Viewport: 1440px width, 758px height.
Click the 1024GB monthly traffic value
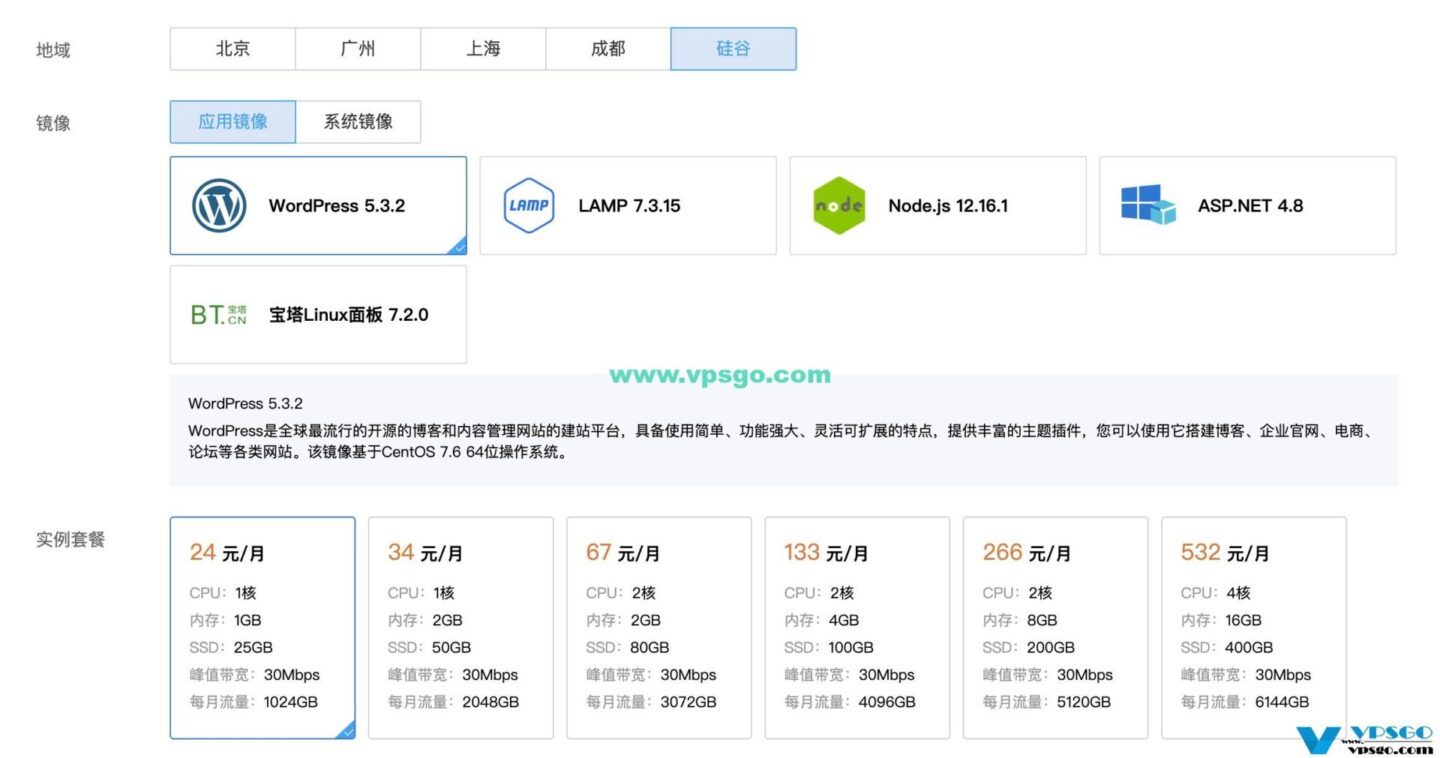pos(291,702)
